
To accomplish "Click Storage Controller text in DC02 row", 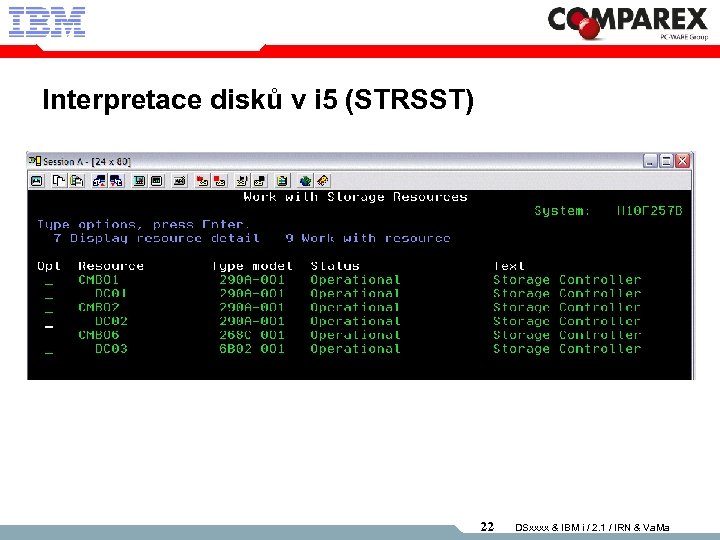I will coord(567,321).
